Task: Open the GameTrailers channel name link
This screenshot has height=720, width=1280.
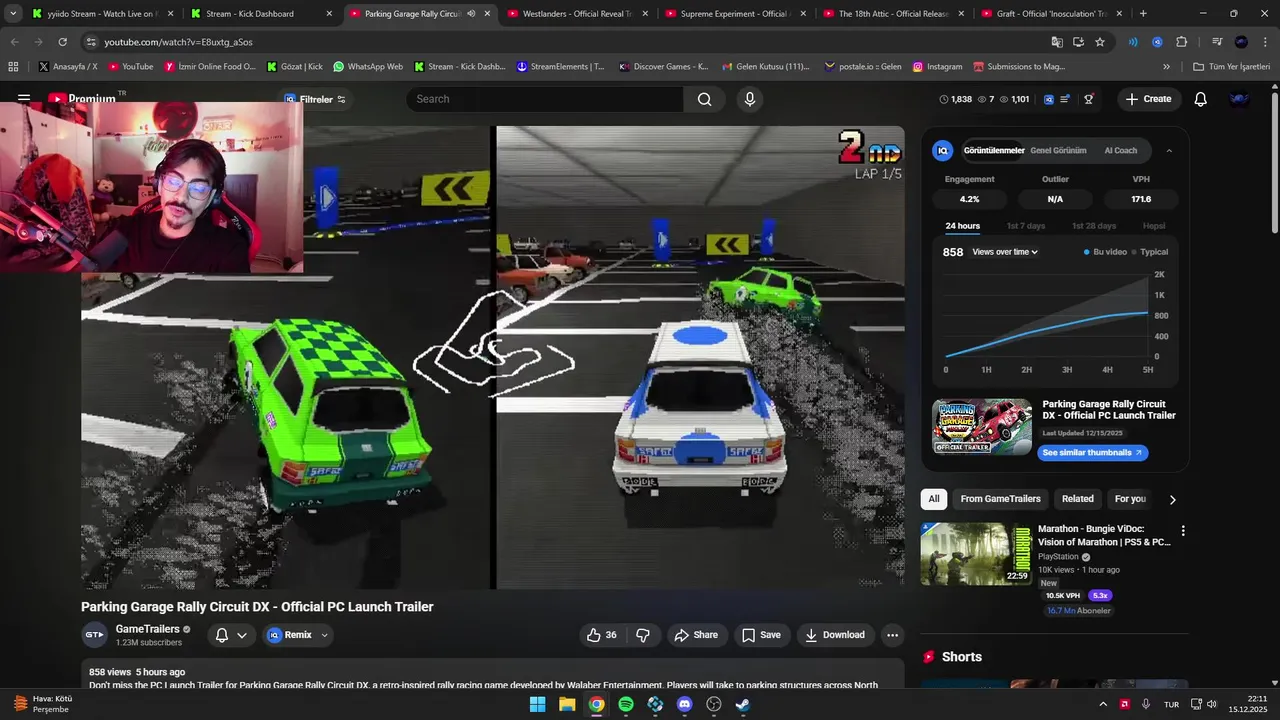Action: coord(147,629)
